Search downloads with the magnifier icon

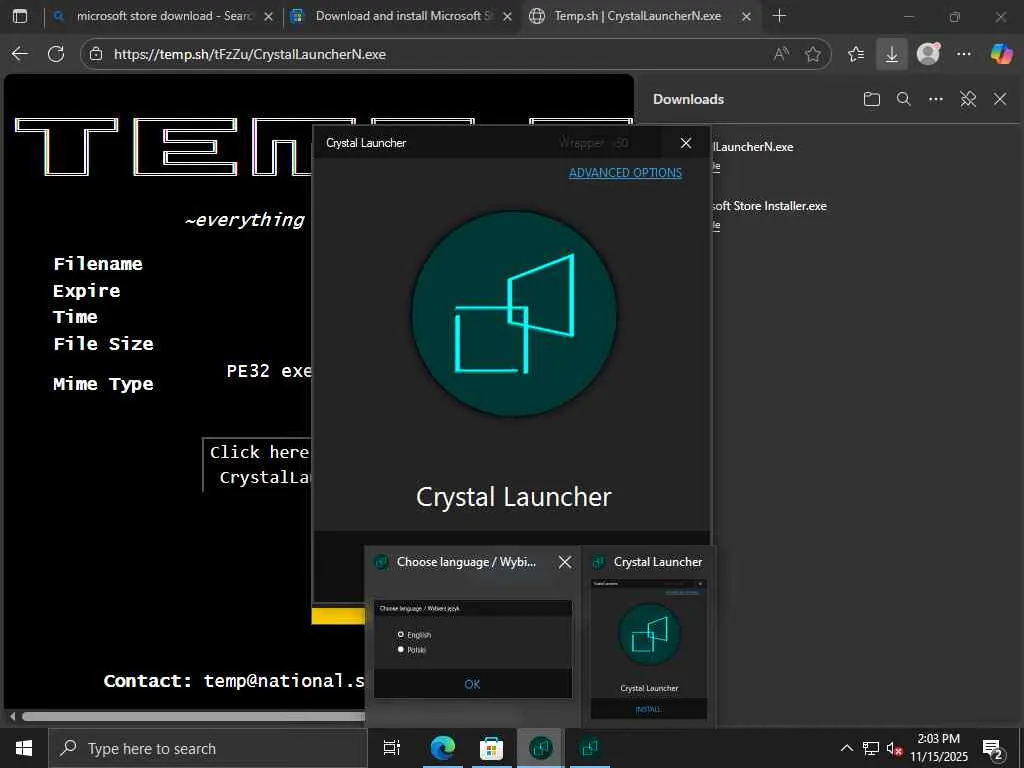pyautogui.click(x=904, y=99)
